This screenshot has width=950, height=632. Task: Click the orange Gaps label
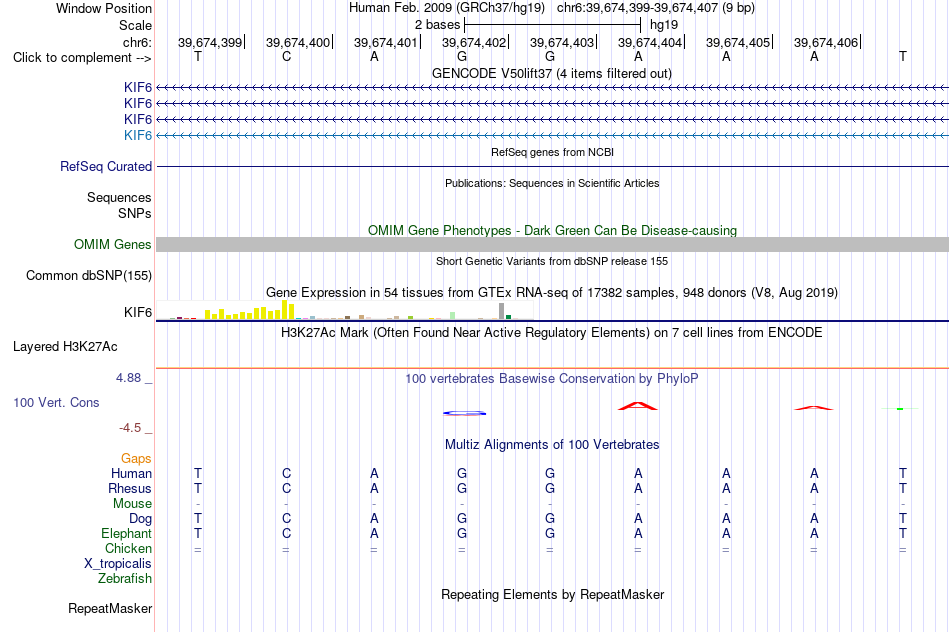[x=136, y=459]
